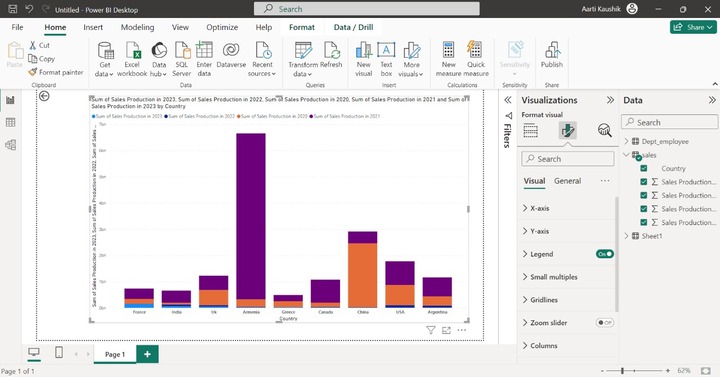Switch to Report view in left sidebar

[11, 100]
